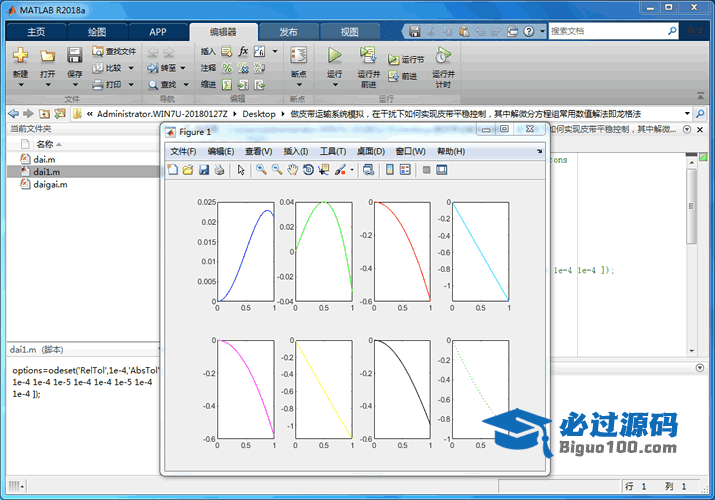The height and width of the screenshot is (500, 715).
Task: Click the up one folder icon
Action: click(44, 113)
